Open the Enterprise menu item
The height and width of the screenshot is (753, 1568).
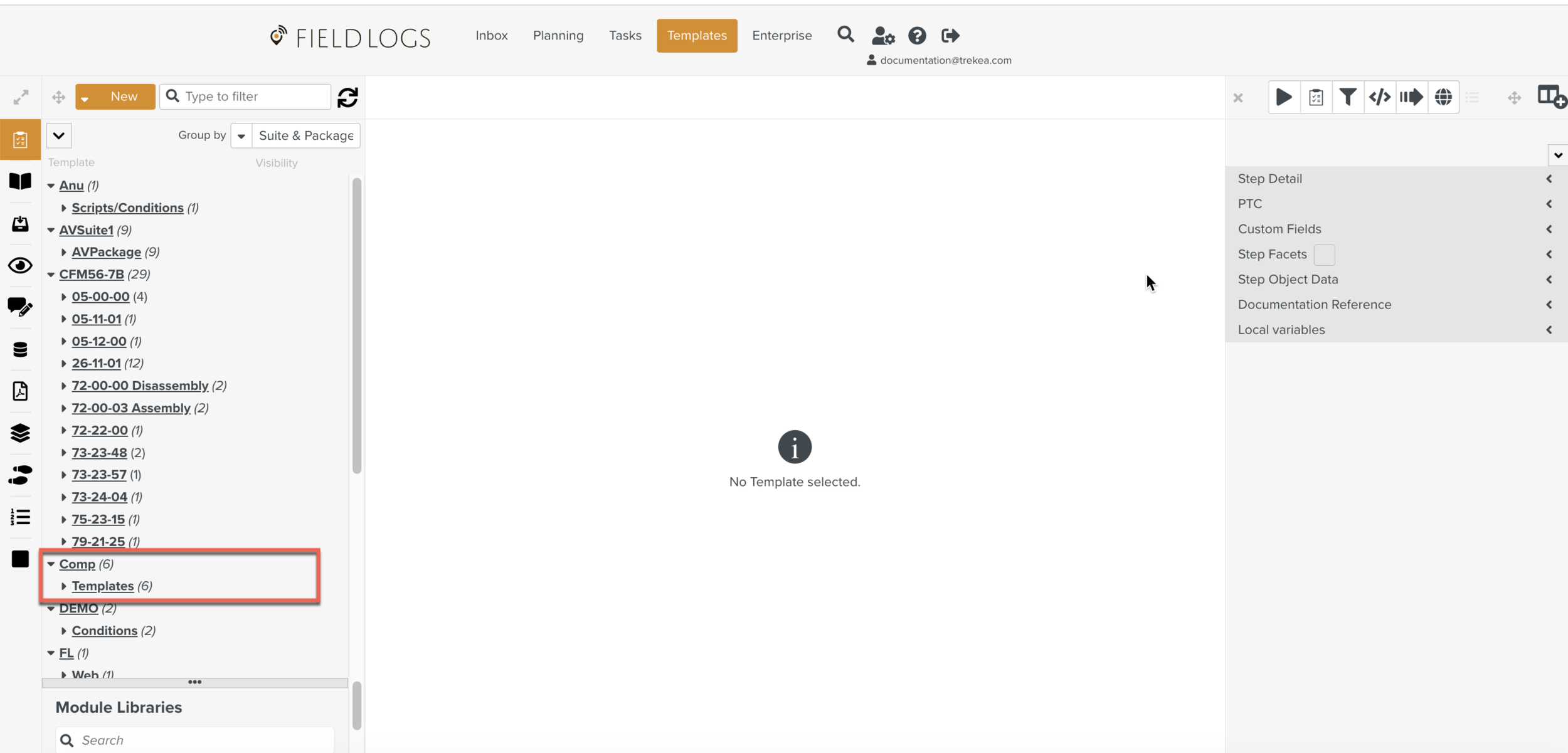[781, 36]
